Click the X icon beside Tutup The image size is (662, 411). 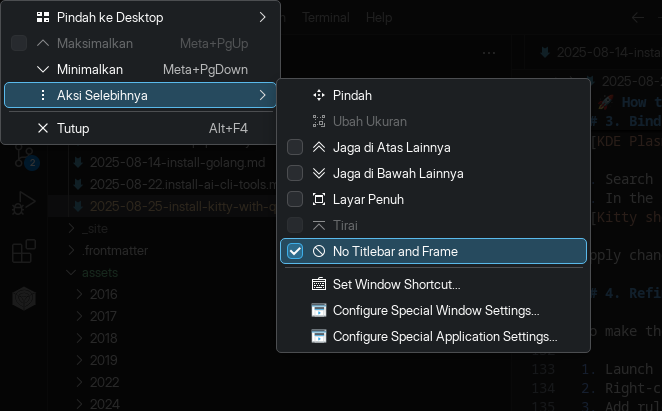click(x=43, y=128)
